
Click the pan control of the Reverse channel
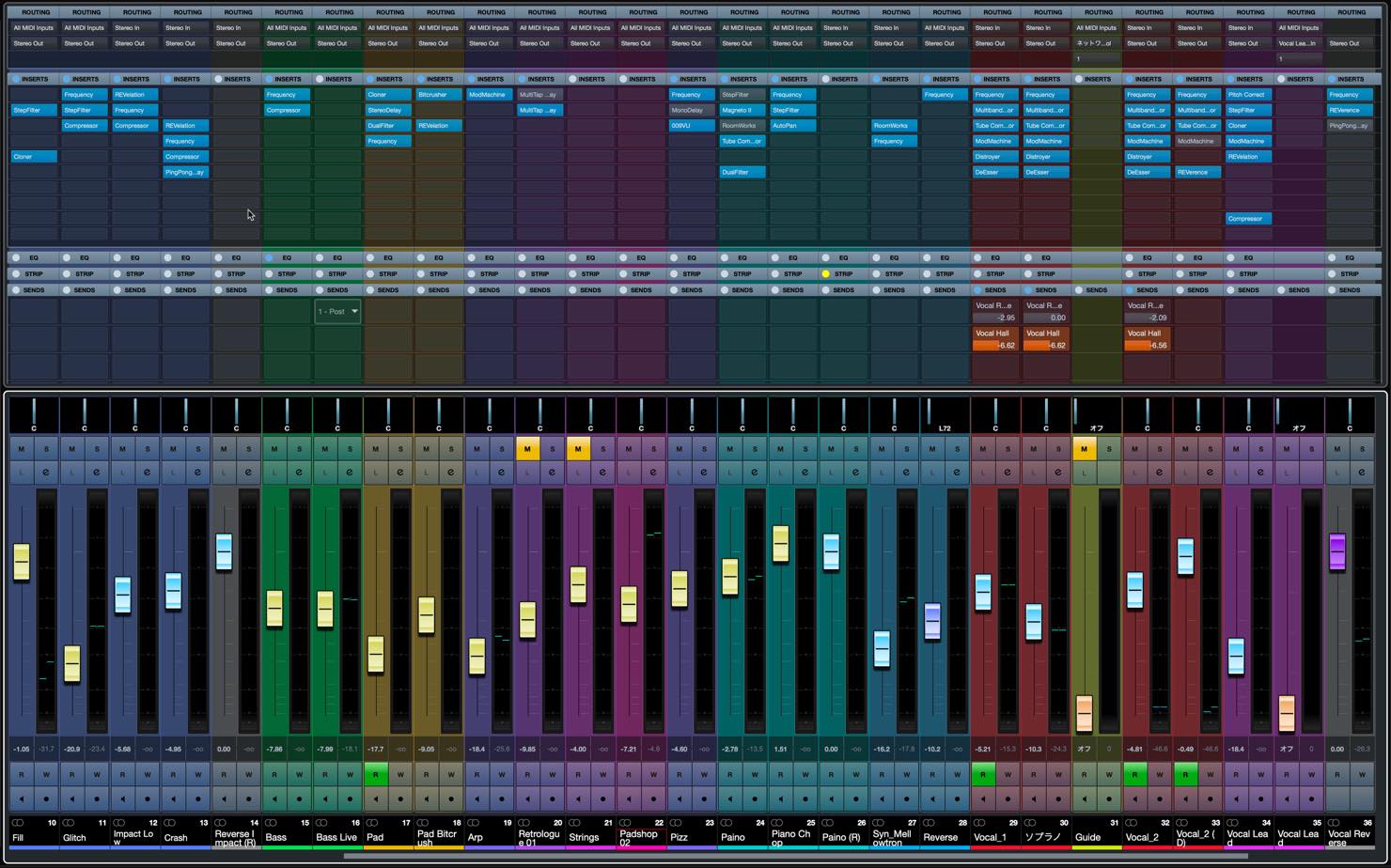pyautogui.click(x=945, y=414)
